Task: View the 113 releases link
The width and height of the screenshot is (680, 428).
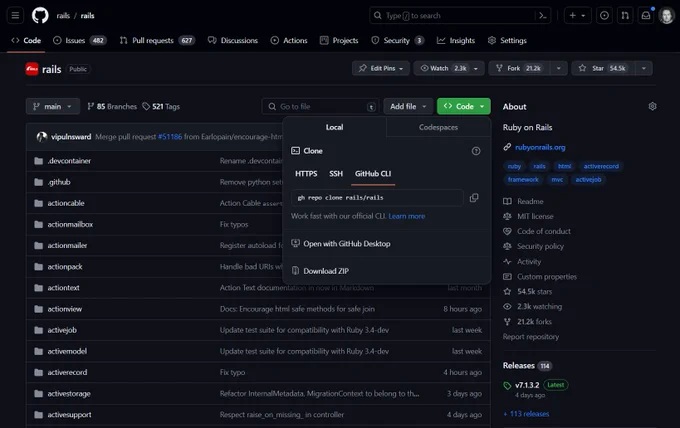Action: point(526,414)
